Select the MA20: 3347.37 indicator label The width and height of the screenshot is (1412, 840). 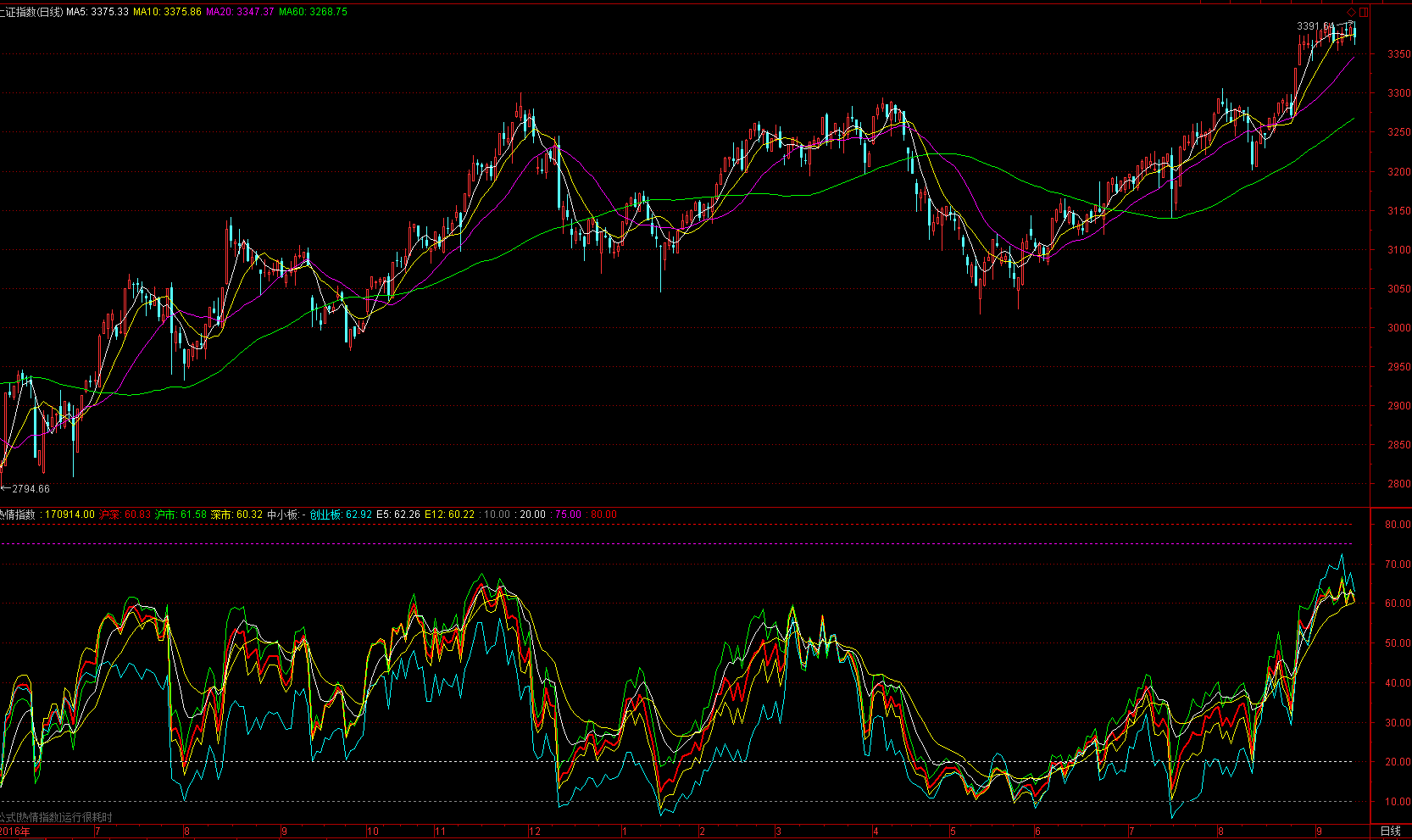pos(240,12)
